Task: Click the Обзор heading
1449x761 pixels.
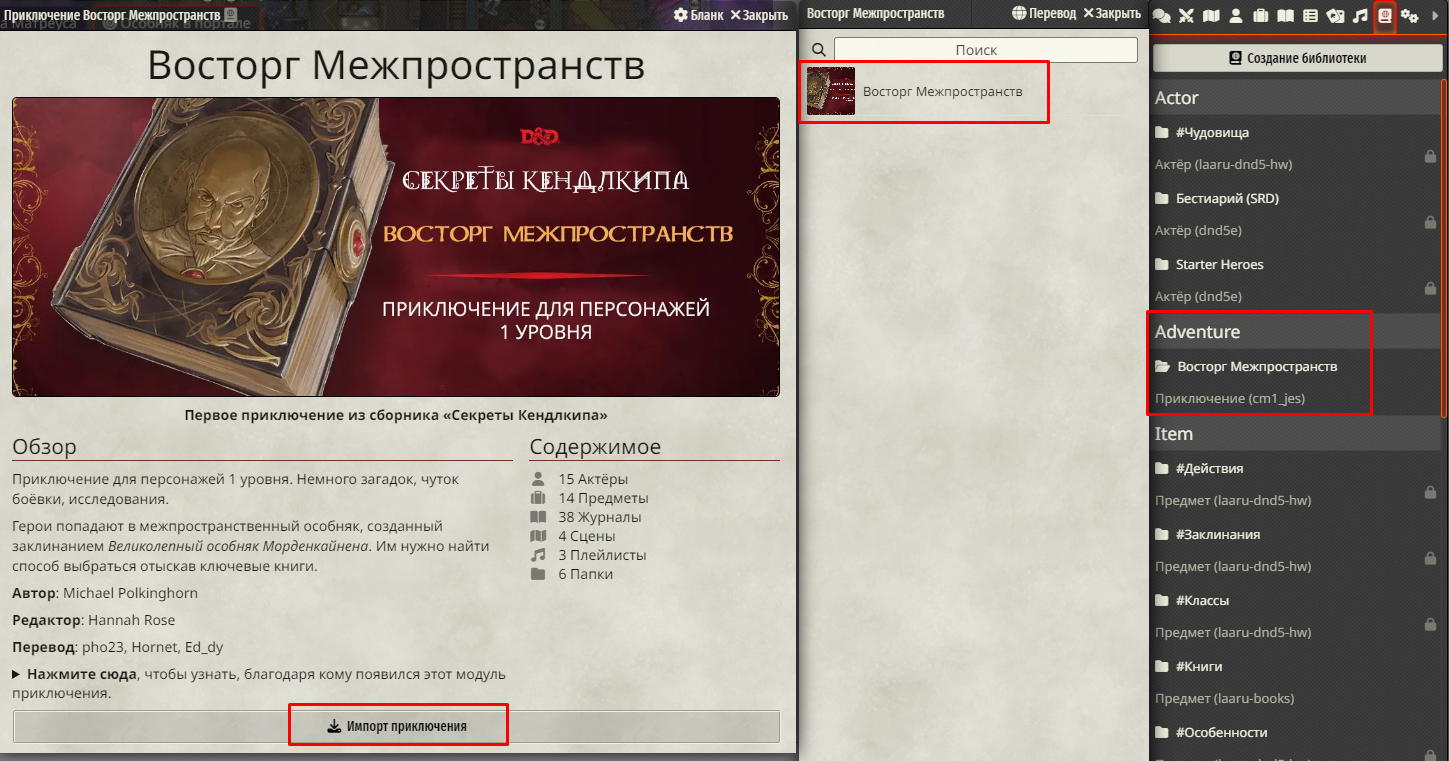Action: [x=44, y=446]
